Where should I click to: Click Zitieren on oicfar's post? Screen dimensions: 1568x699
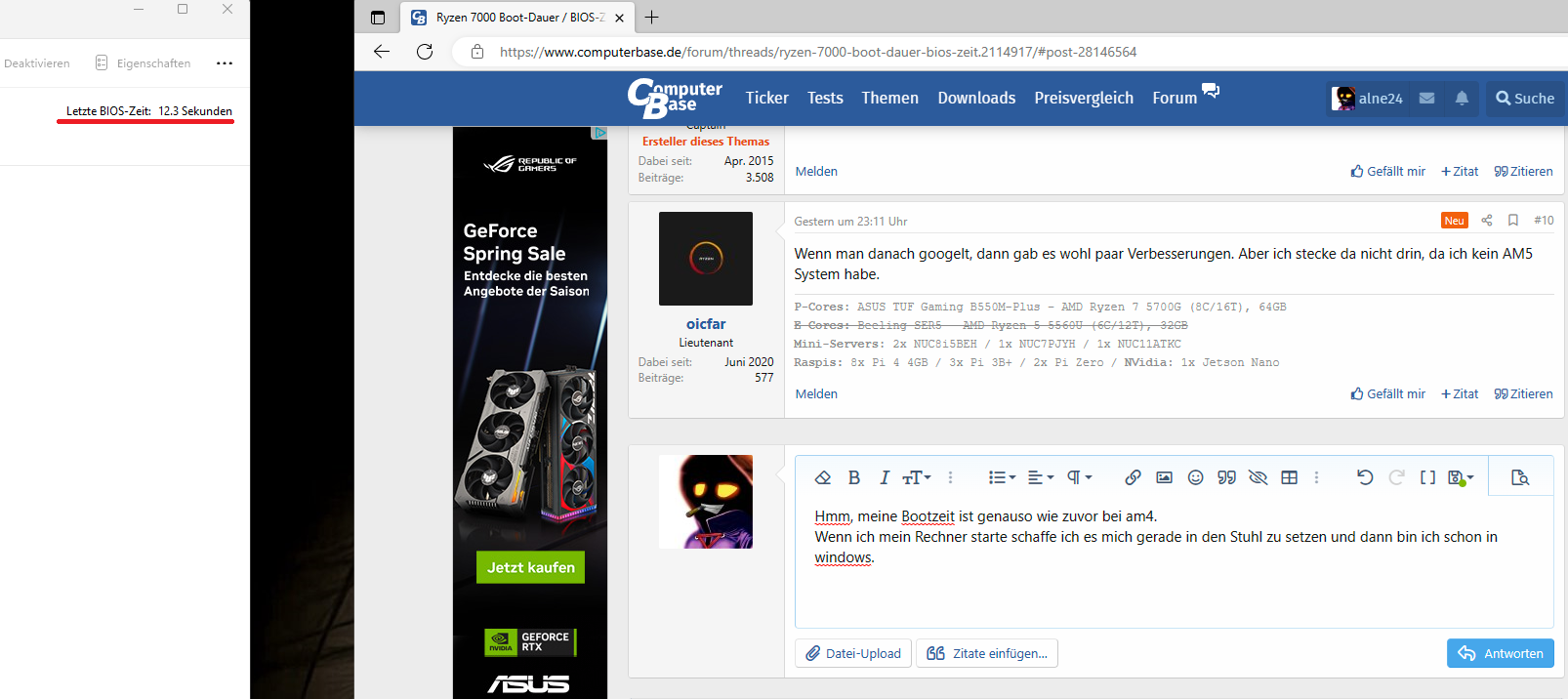1523,394
